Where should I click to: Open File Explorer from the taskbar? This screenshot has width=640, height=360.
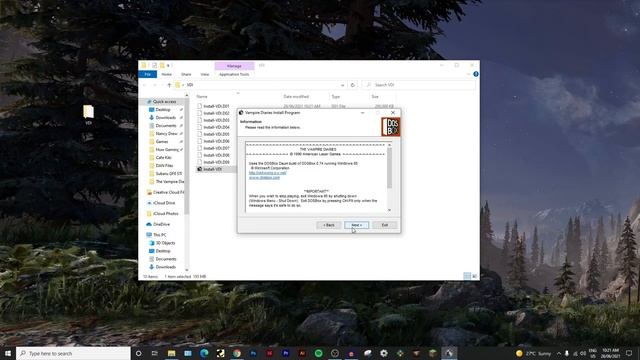point(171,353)
